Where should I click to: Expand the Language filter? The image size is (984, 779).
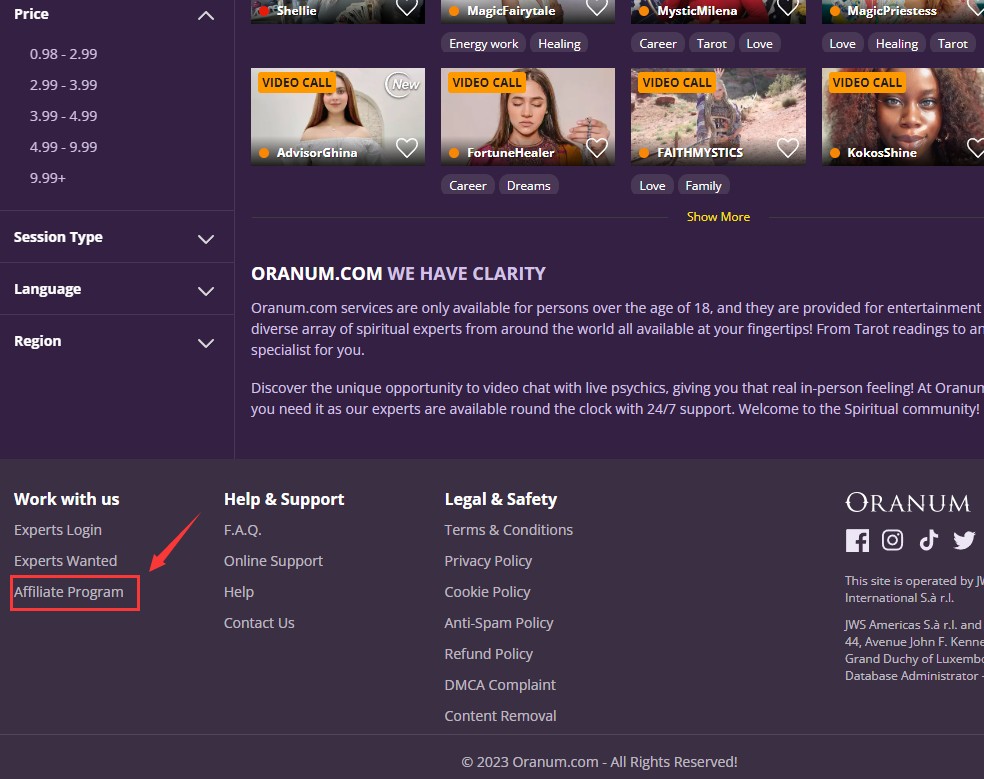click(206, 291)
